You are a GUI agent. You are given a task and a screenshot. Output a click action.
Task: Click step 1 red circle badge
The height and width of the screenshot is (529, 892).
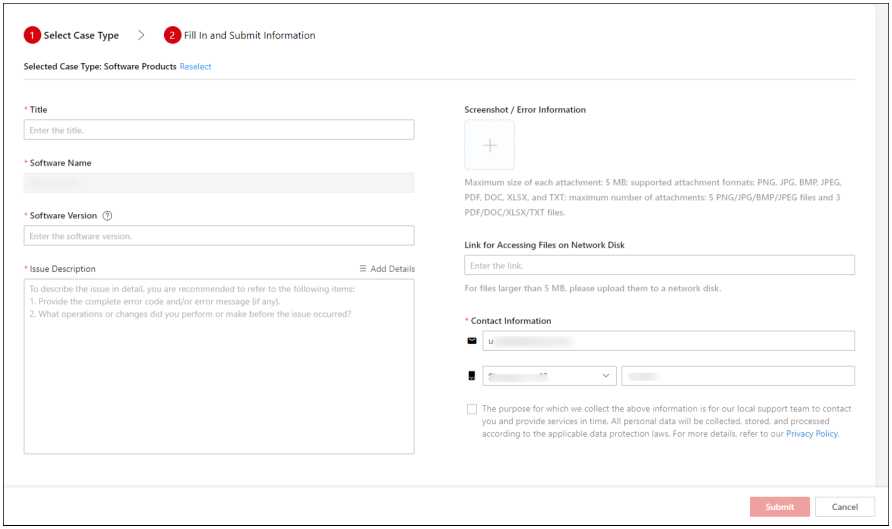(x=32, y=35)
